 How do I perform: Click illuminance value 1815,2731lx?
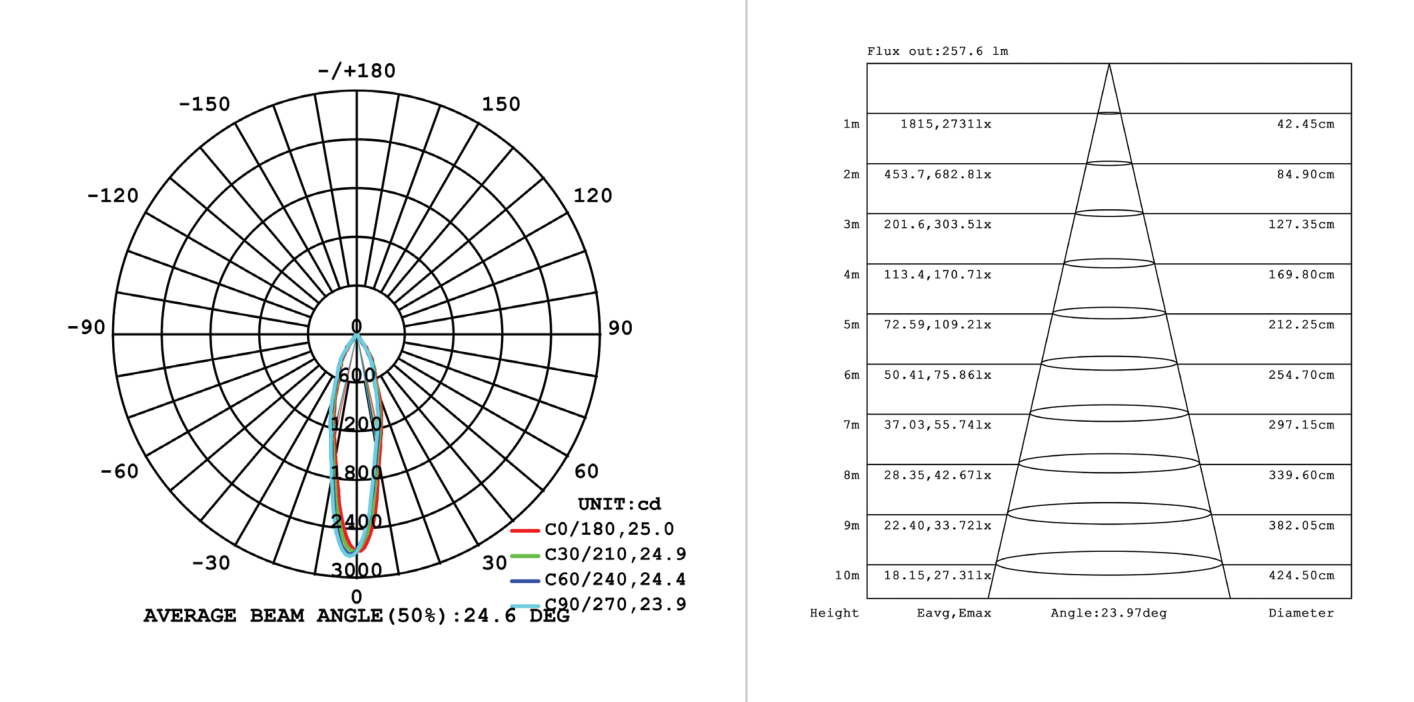coord(946,125)
